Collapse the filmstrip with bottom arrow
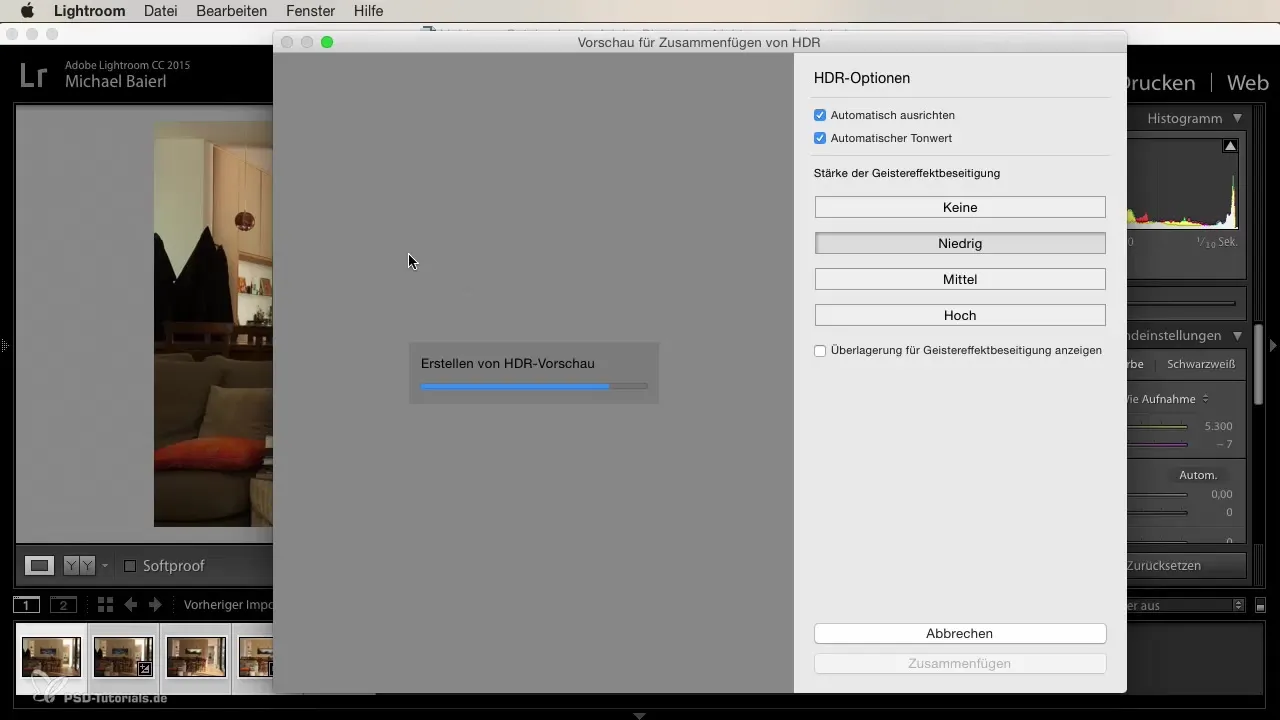 (640, 716)
